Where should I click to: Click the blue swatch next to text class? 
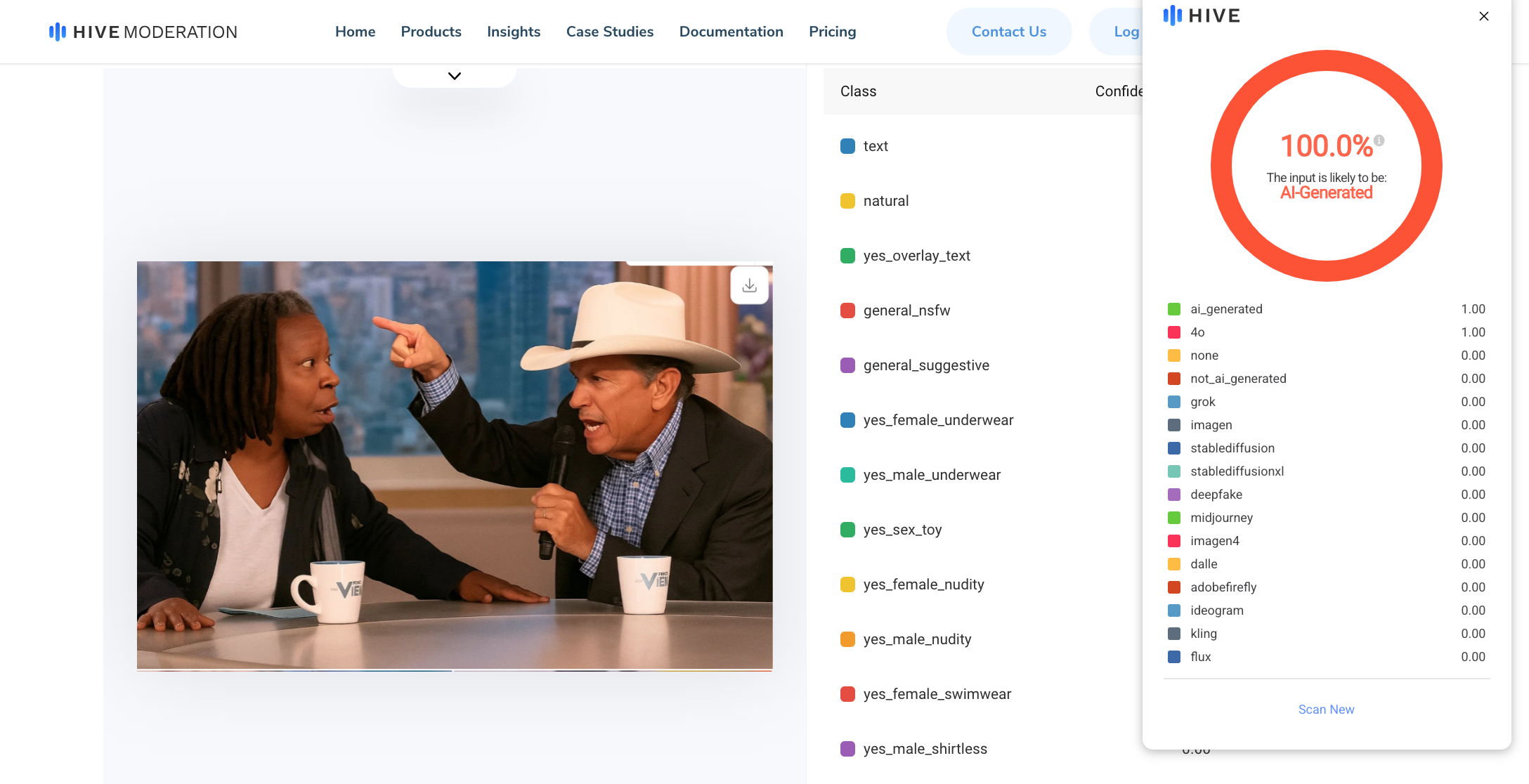tap(848, 146)
